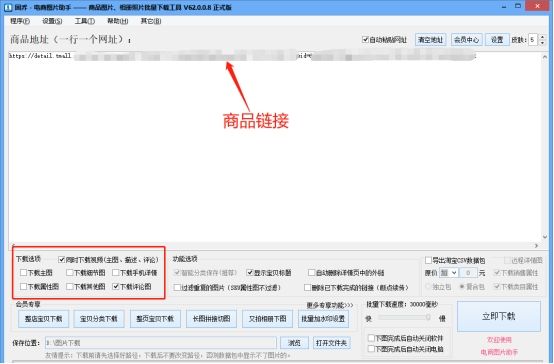
Task: Click the app icon in the title bar
Action: tap(8, 7)
